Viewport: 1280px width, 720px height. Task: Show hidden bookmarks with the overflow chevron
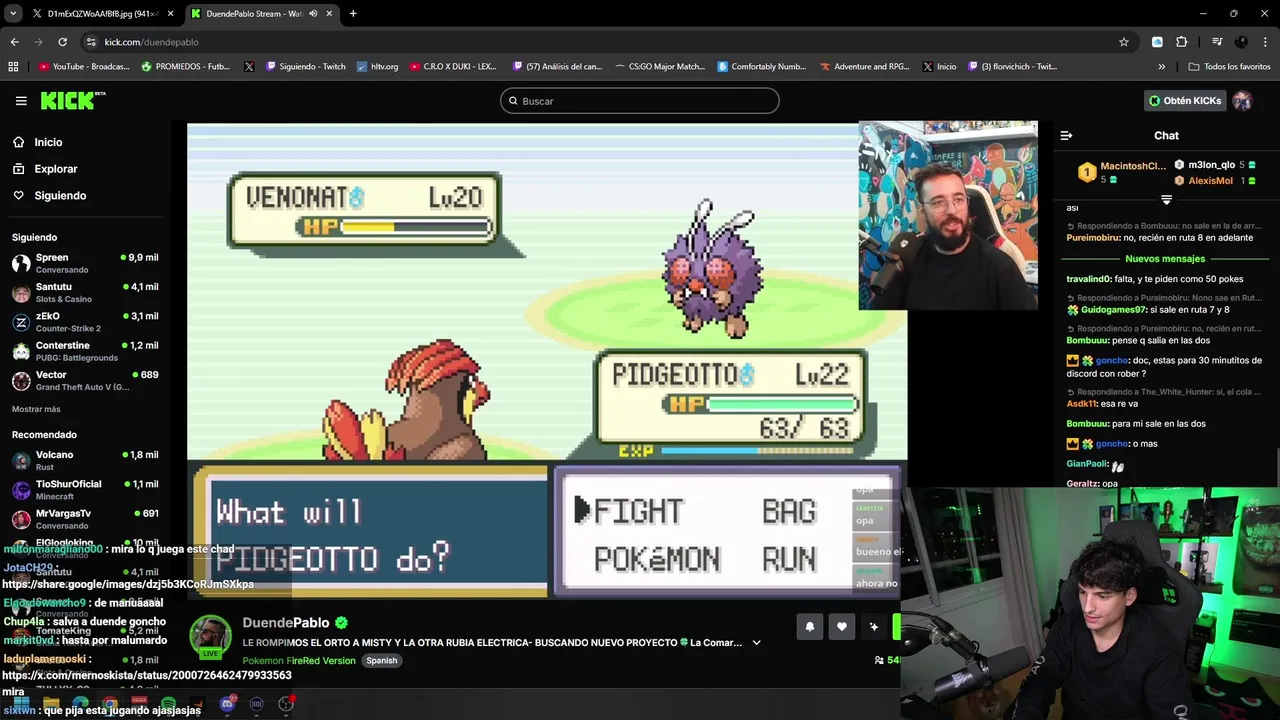click(x=1161, y=66)
